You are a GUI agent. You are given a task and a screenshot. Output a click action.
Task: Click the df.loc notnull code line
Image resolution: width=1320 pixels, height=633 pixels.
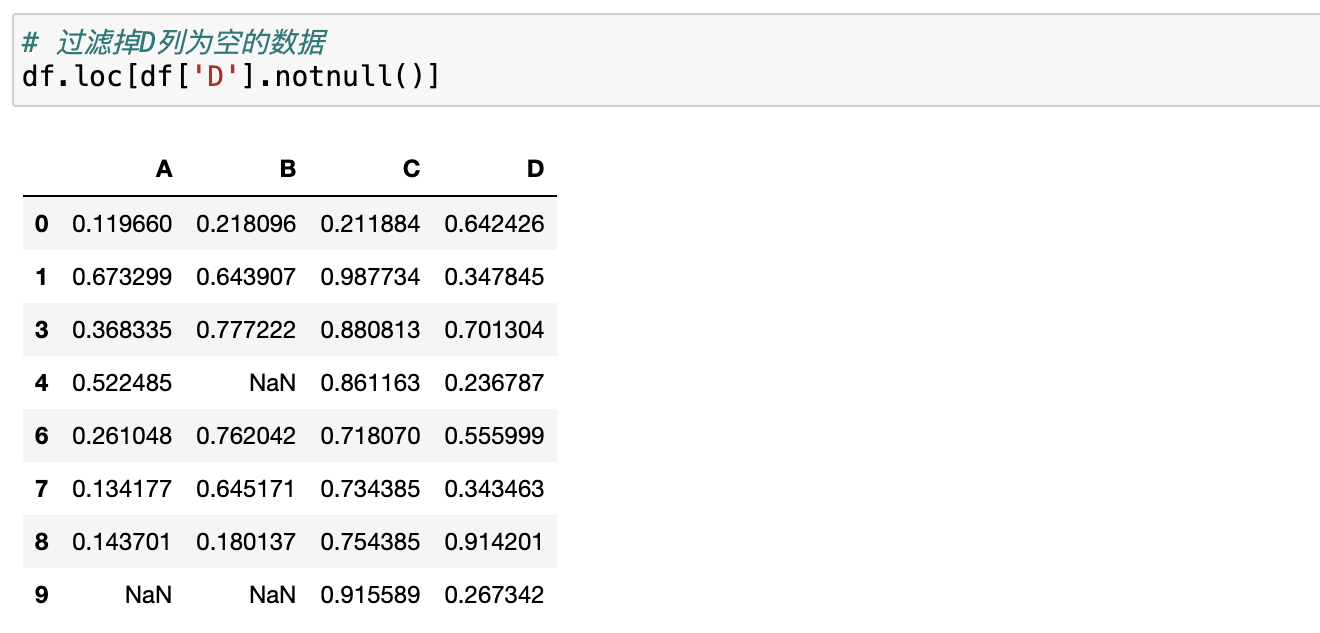click(x=230, y=76)
